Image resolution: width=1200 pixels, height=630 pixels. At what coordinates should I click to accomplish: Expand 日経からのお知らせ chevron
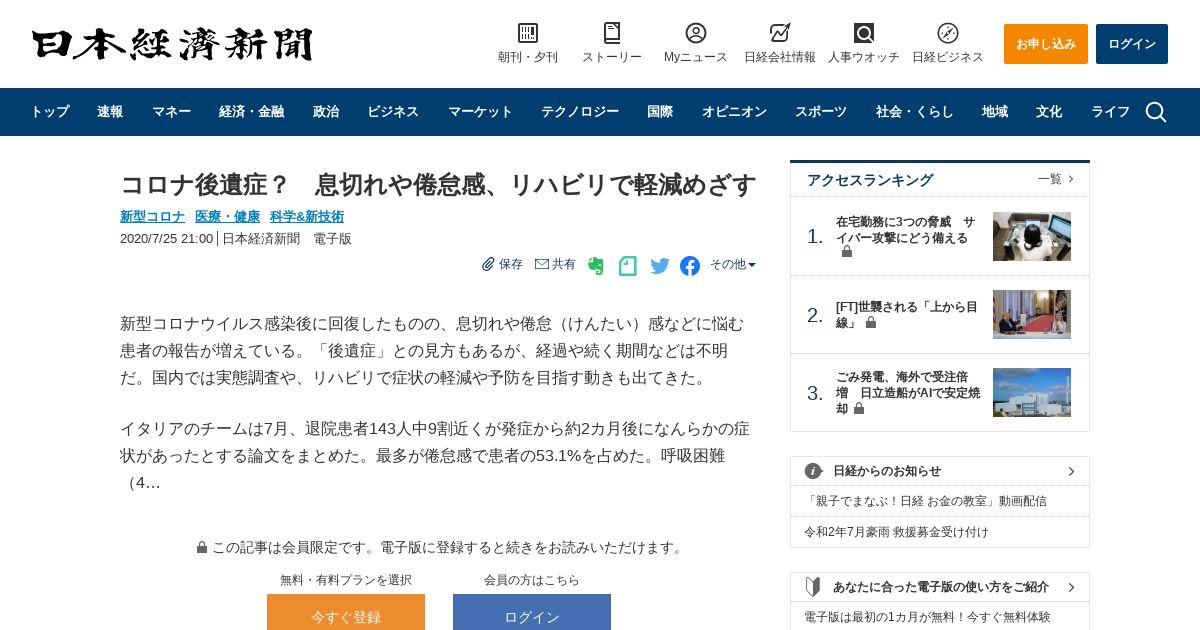point(1071,471)
